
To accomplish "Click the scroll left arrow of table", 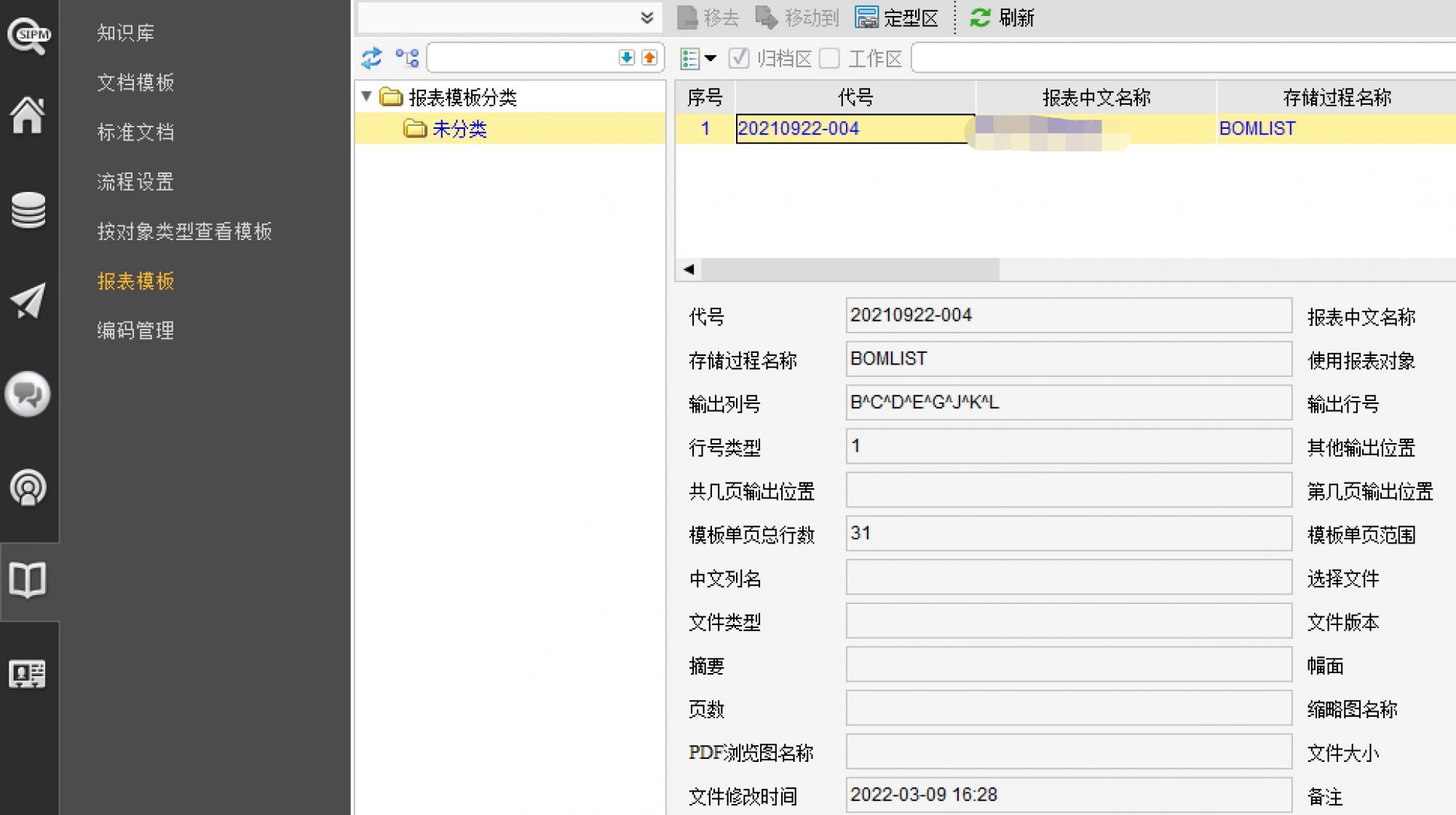I will pyautogui.click(x=689, y=269).
